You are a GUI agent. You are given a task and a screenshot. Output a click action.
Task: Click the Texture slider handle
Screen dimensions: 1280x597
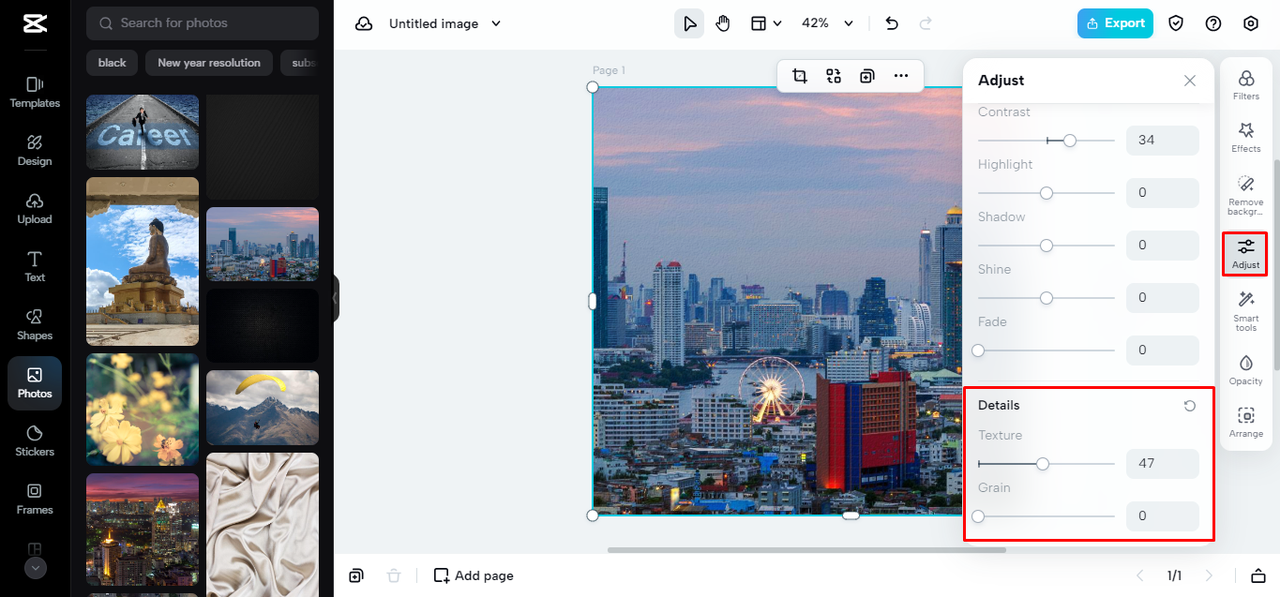1043,464
